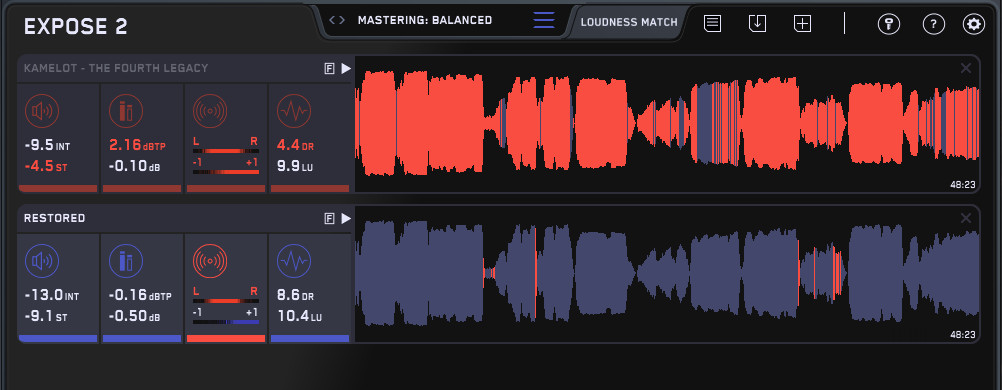Open the help question mark icon
Viewport: 1002px width, 390px height.
[x=934, y=24]
